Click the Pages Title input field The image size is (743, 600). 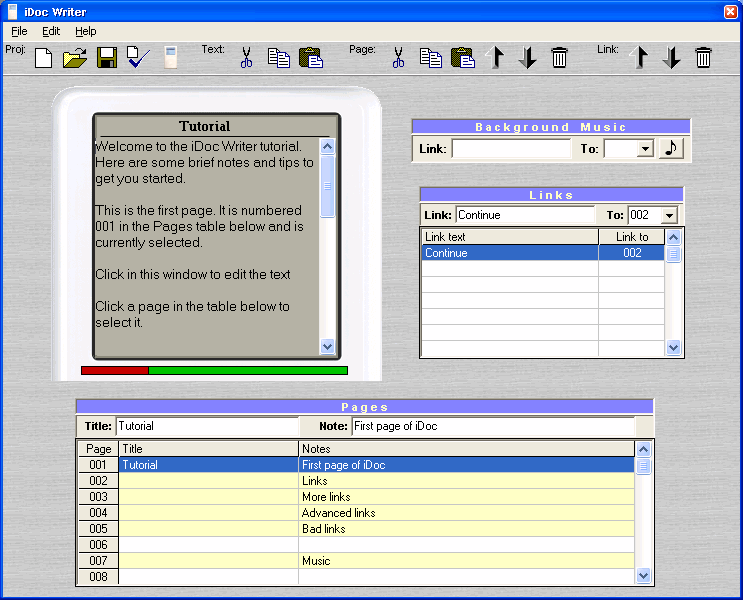point(207,427)
